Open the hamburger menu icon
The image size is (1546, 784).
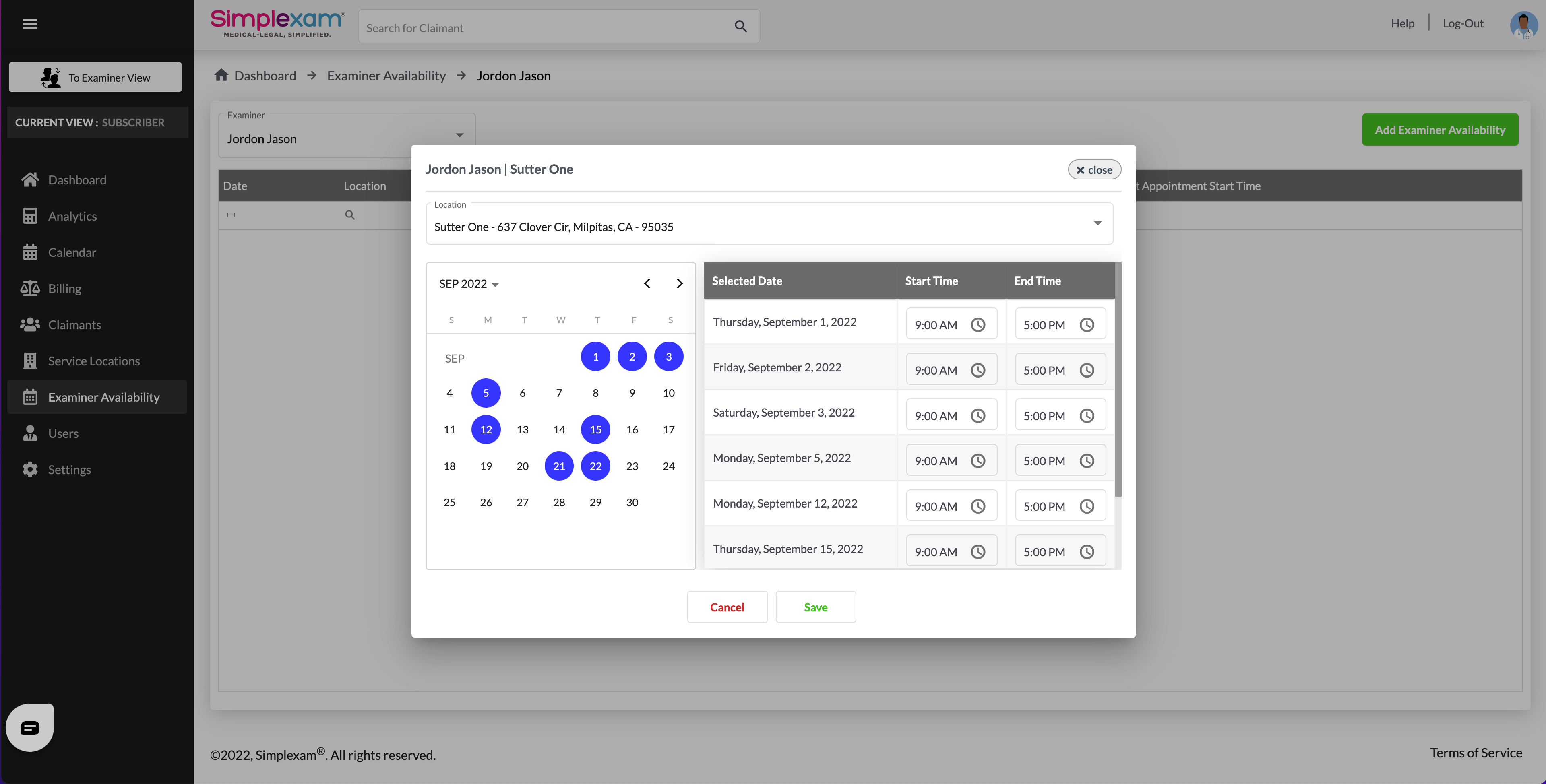(x=29, y=24)
